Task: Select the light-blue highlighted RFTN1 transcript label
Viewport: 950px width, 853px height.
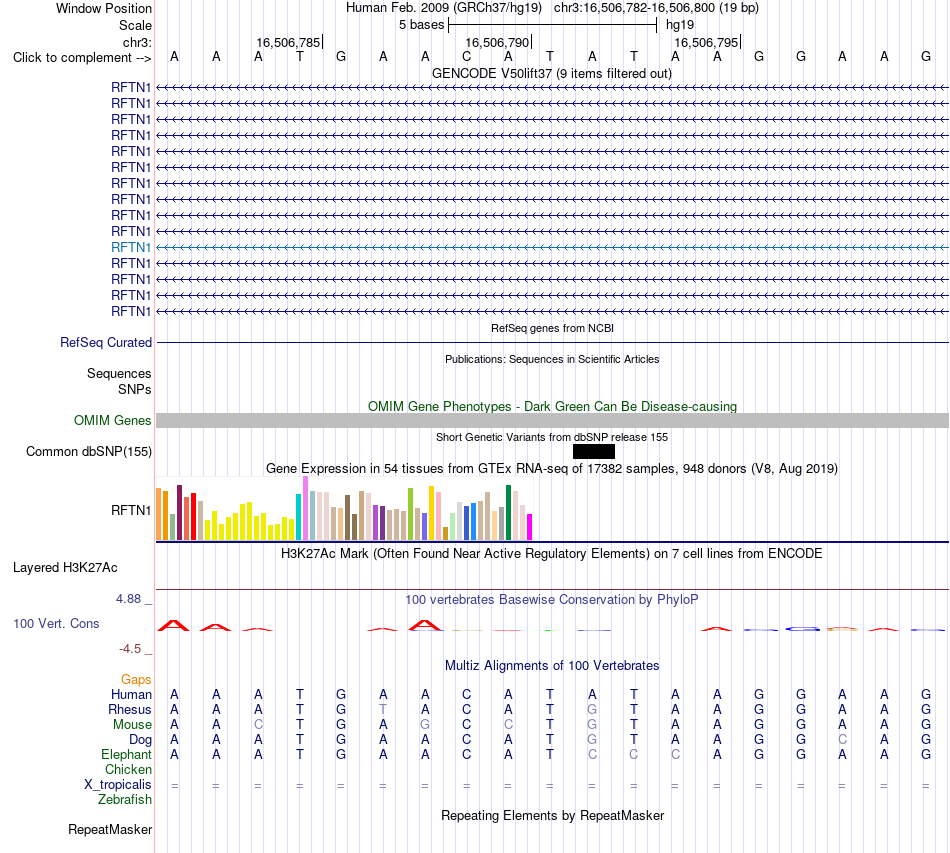Action: (130, 247)
